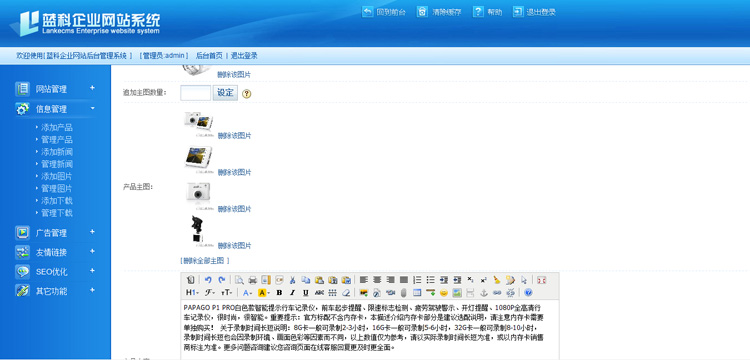Click 删除全部主图 link

point(205,261)
